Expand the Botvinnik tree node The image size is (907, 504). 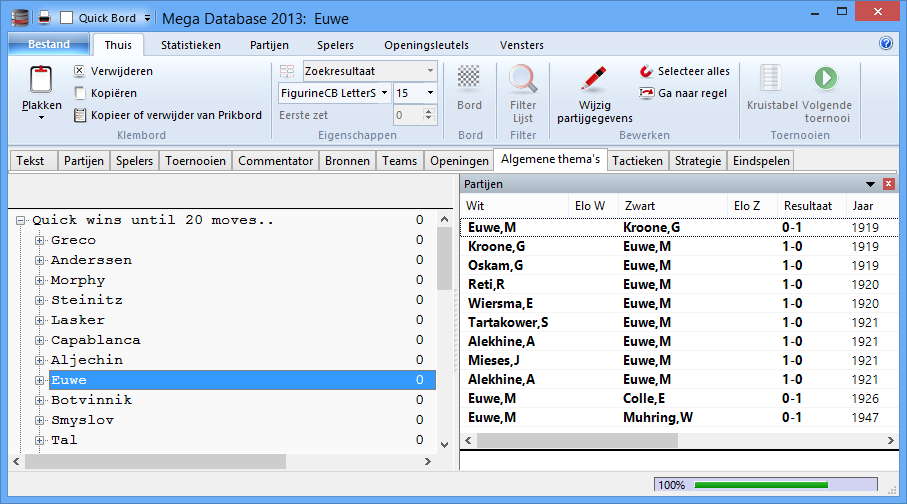point(39,400)
